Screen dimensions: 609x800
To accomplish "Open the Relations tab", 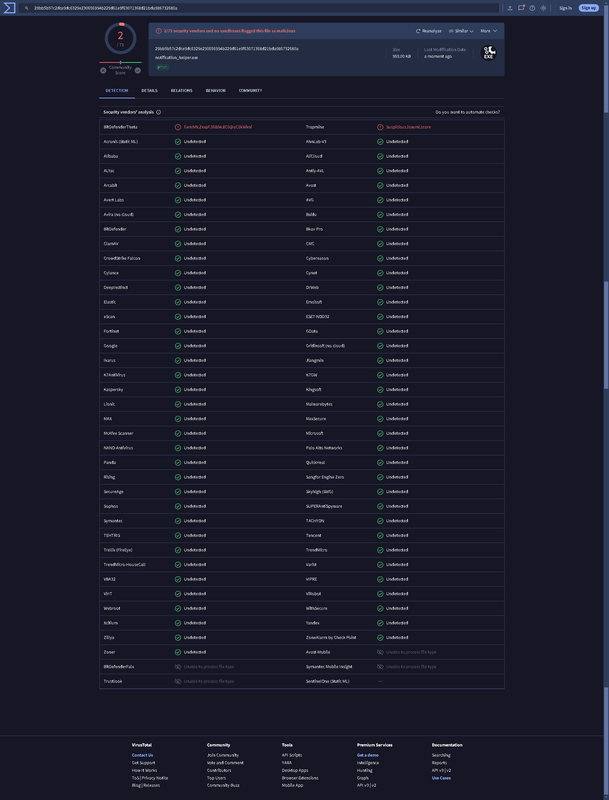I will click(x=182, y=91).
